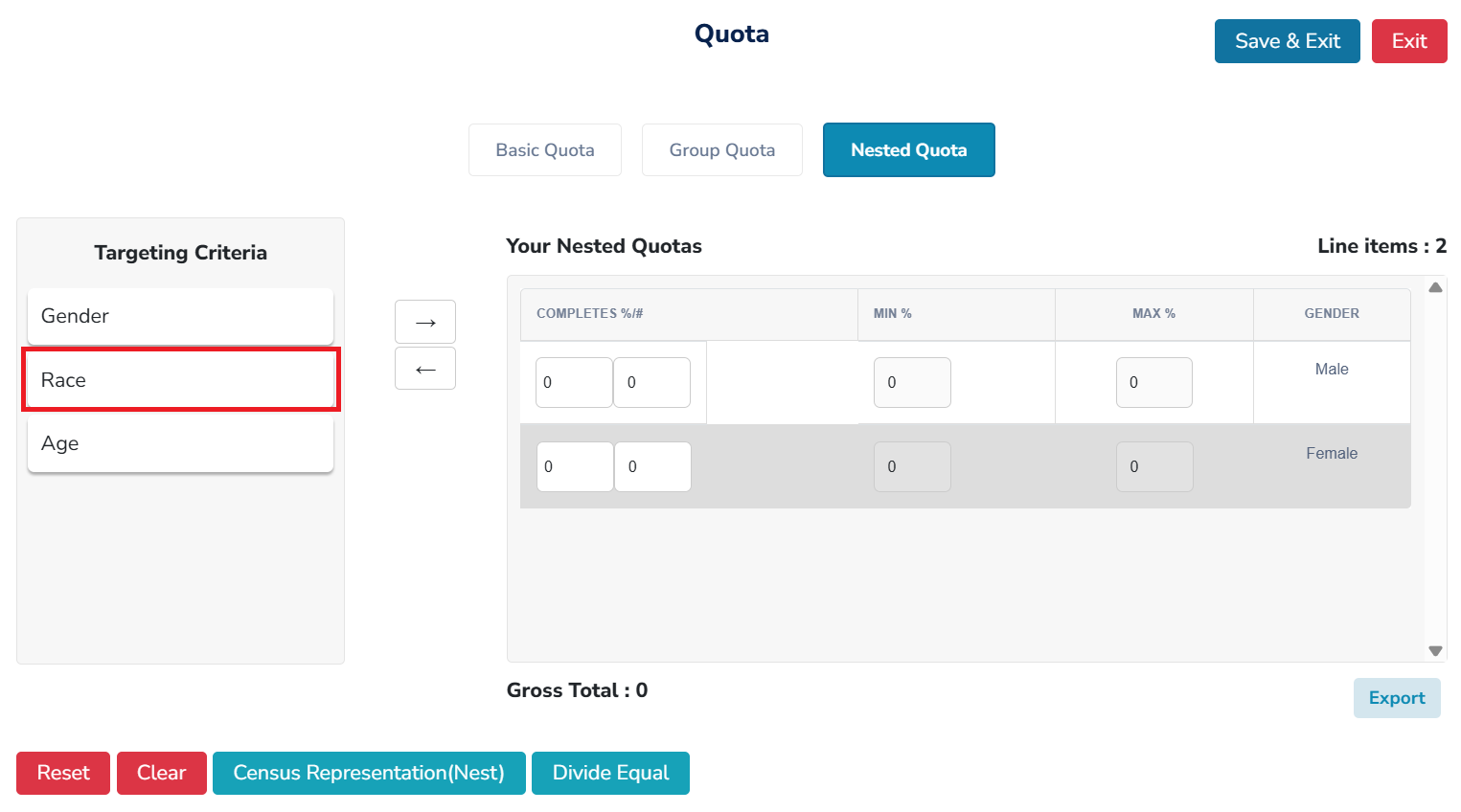Screen dimensions: 1461x812
Task: Clear the quota values
Action: click(x=161, y=773)
